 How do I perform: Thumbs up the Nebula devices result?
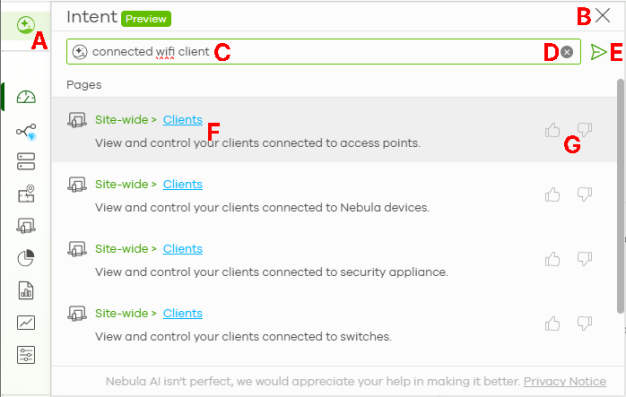(x=553, y=195)
